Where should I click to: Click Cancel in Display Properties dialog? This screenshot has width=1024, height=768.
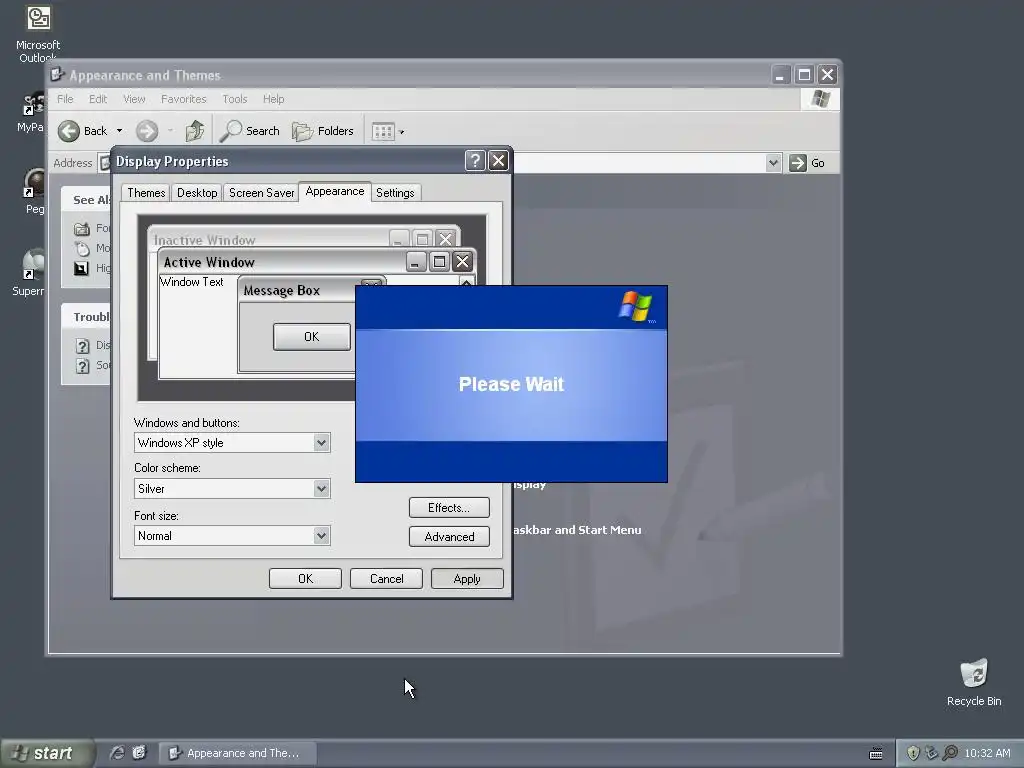[x=386, y=579]
